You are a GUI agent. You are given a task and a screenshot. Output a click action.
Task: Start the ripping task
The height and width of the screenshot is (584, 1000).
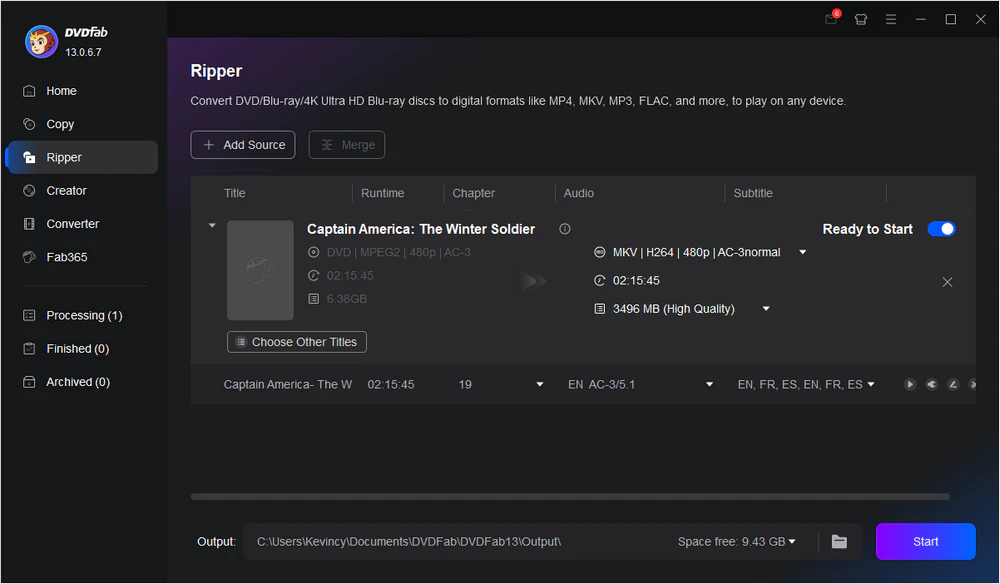925,542
